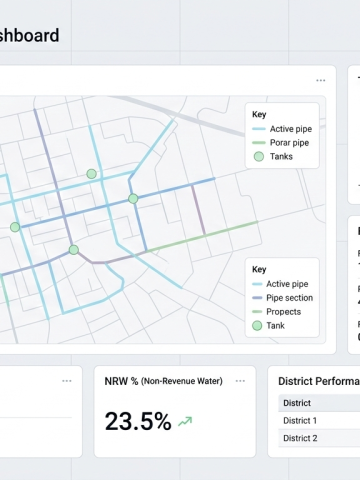Select the tank marker near left edge
The width and height of the screenshot is (360, 480).
(15, 227)
